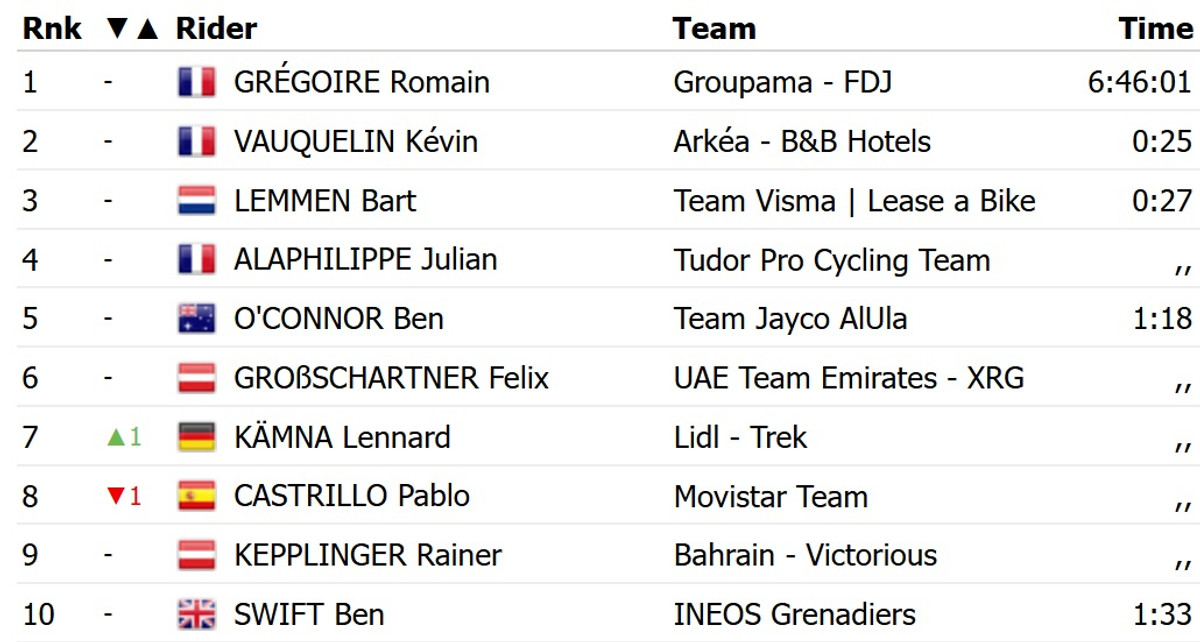Open Alaphilippe Julian's rider page
This screenshot has width=1200, height=642.
[x=365, y=260]
